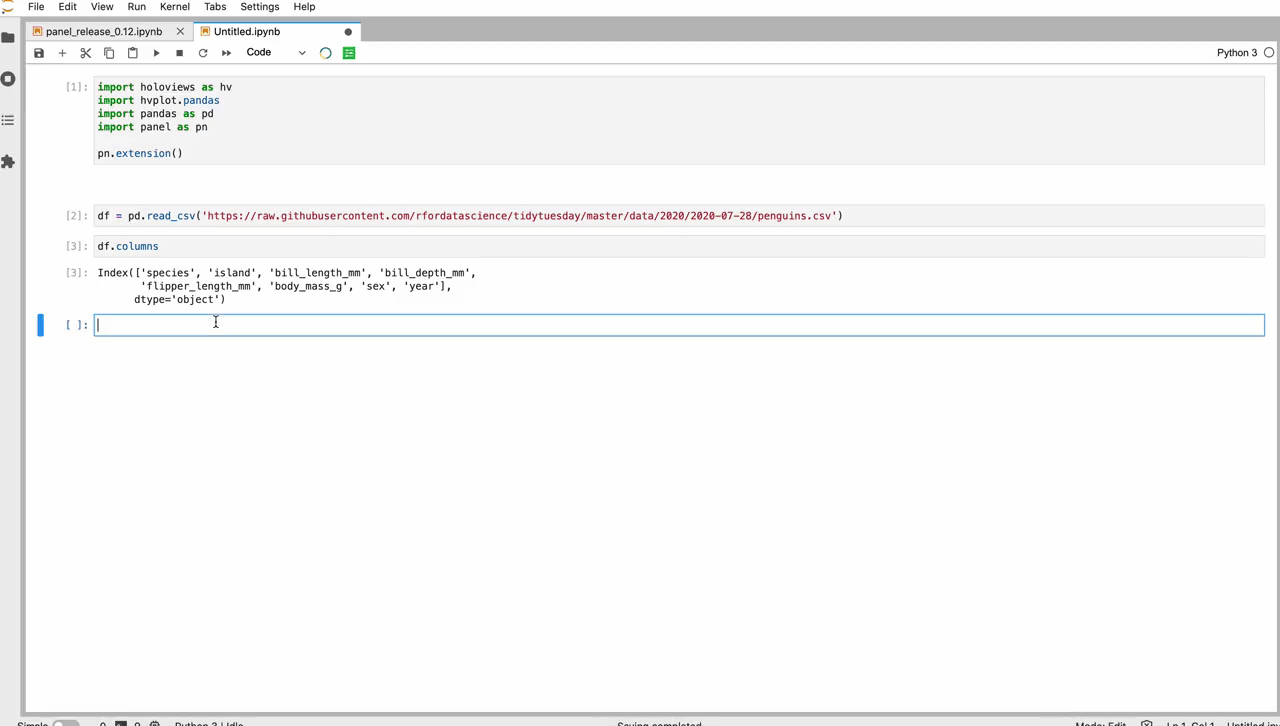Viewport: 1280px width, 726px height.
Task: Open the file browser sidebar
Action: (9, 37)
